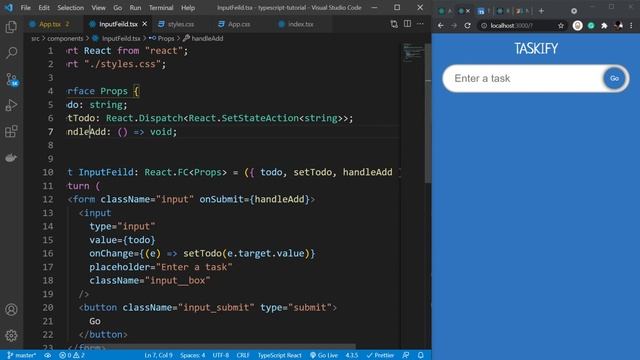Click the handleAdd breadcrumb segment
The width and height of the screenshot is (640, 360).
207,38
